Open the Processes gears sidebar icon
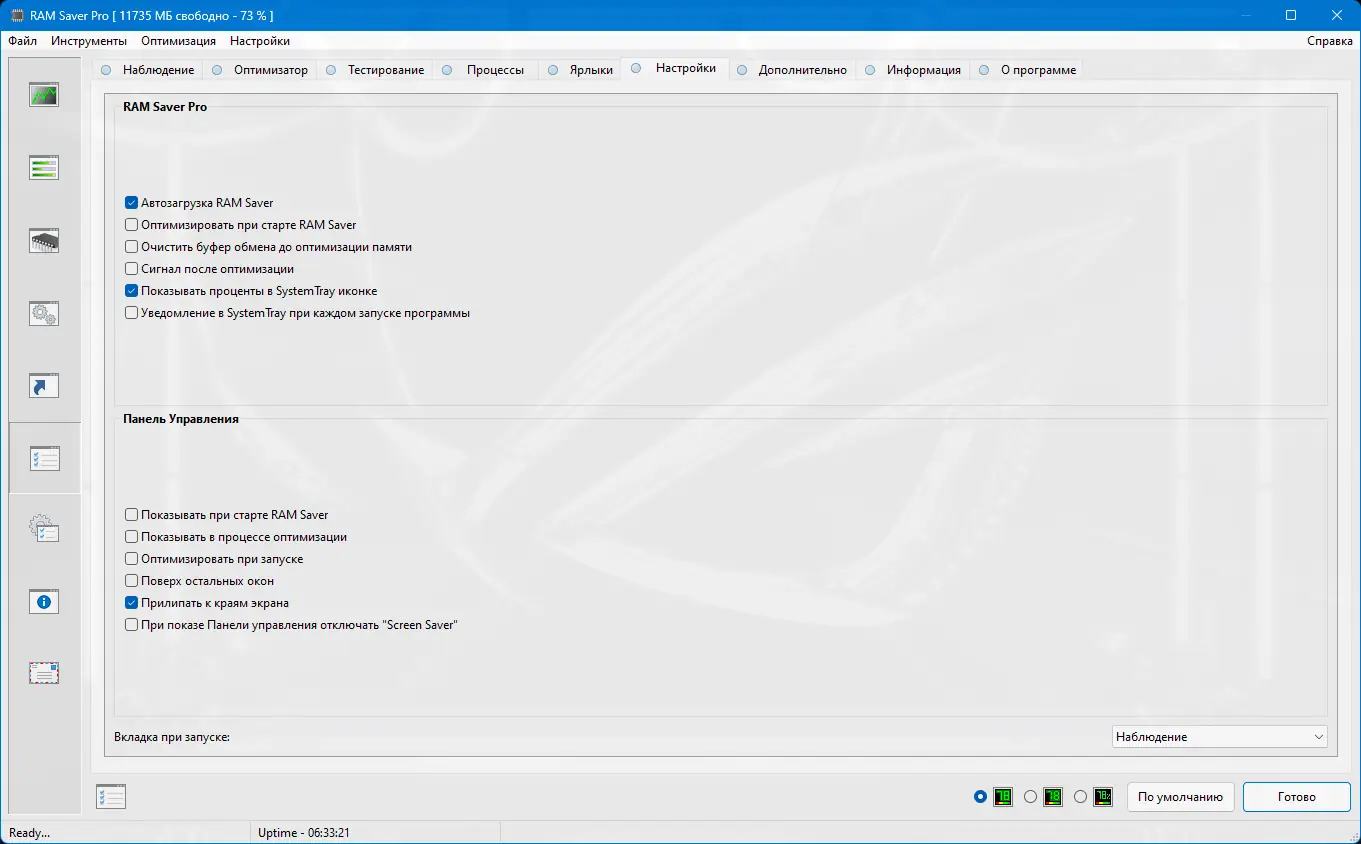Screen dimensions: 1361x844 pos(44,313)
